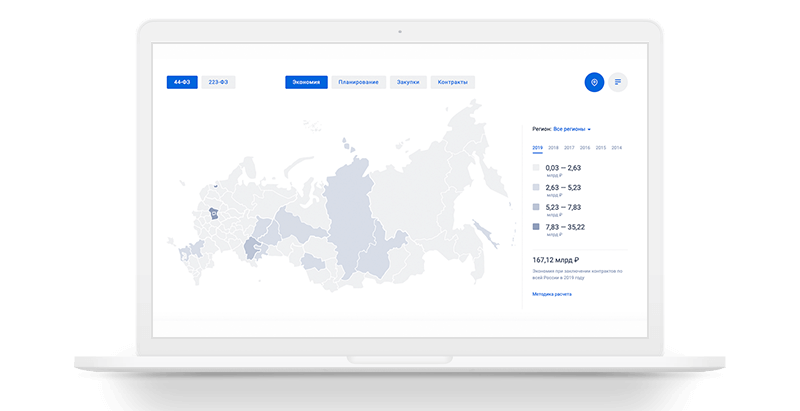Click the 2,63 — 5,23 legend swatch
The image size is (800, 411).
(536, 187)
